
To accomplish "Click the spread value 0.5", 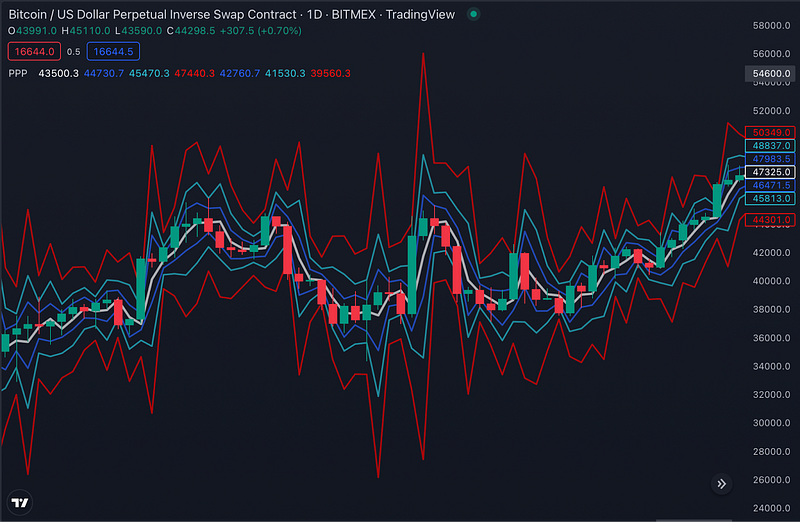I will (73, 52).
